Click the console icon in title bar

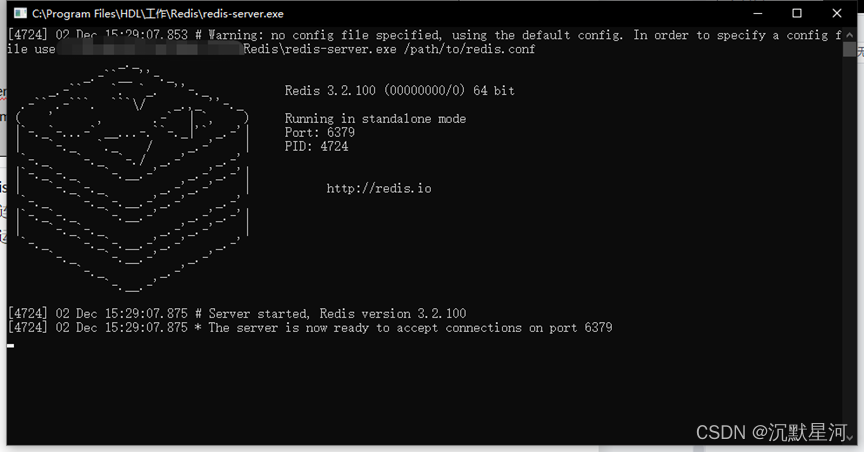point(20,13)
